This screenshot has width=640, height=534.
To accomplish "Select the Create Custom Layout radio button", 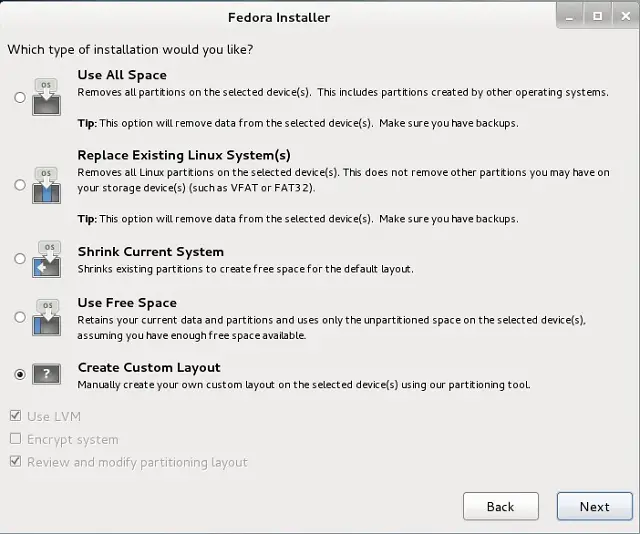I will point(20,374).
